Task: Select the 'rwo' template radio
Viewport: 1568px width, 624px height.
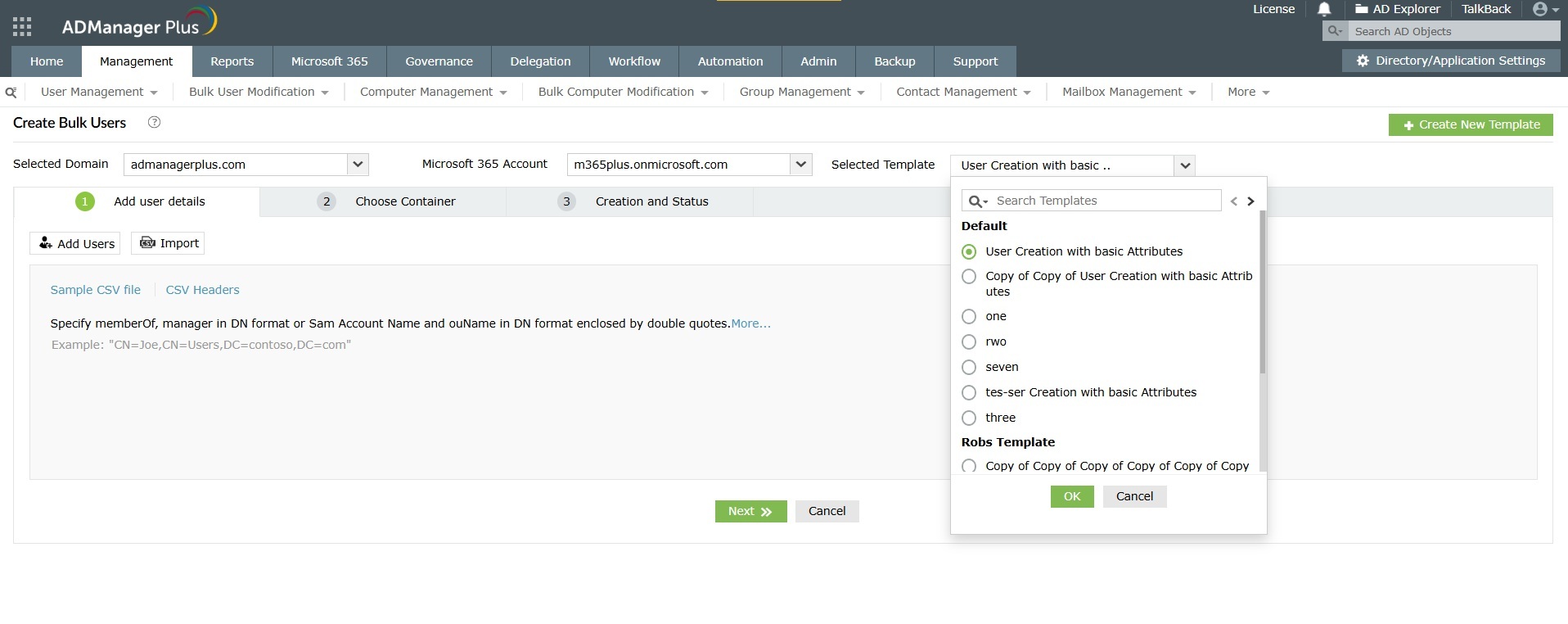Action: (969, 341)
